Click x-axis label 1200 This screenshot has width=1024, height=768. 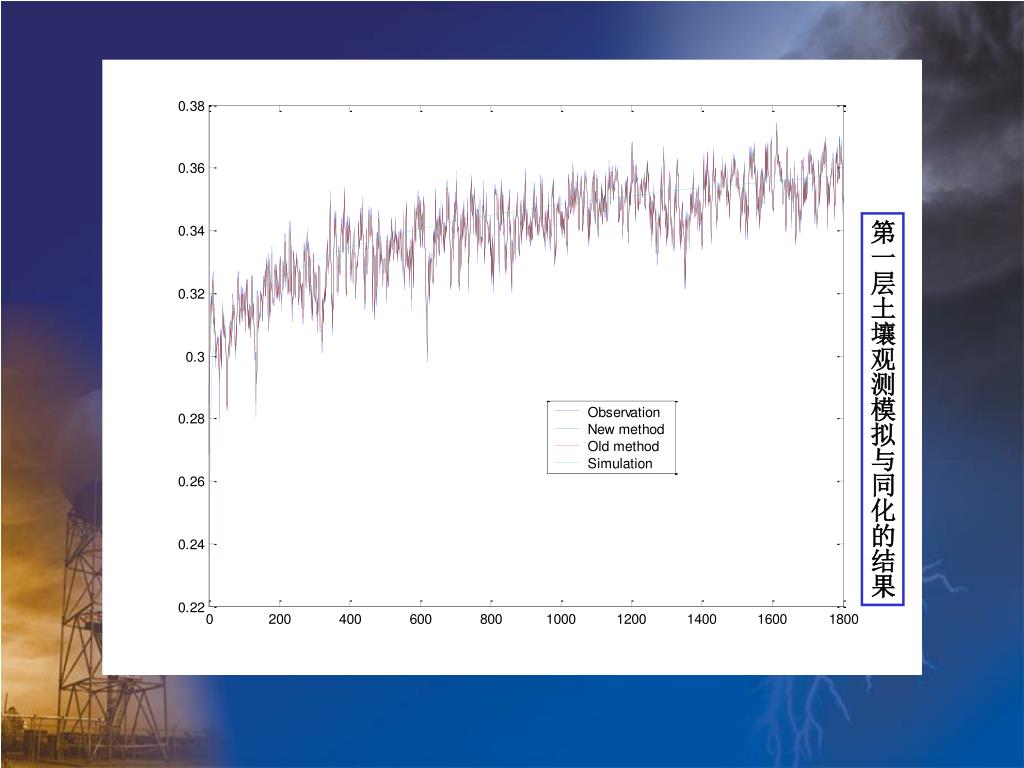coord(632,619)
